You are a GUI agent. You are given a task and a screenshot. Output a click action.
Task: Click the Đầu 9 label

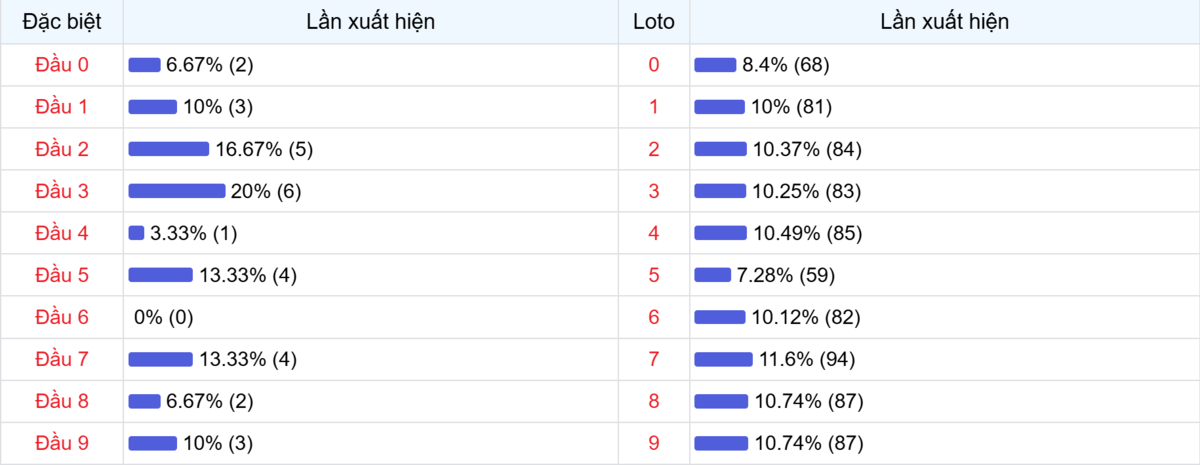coord(62,443)
